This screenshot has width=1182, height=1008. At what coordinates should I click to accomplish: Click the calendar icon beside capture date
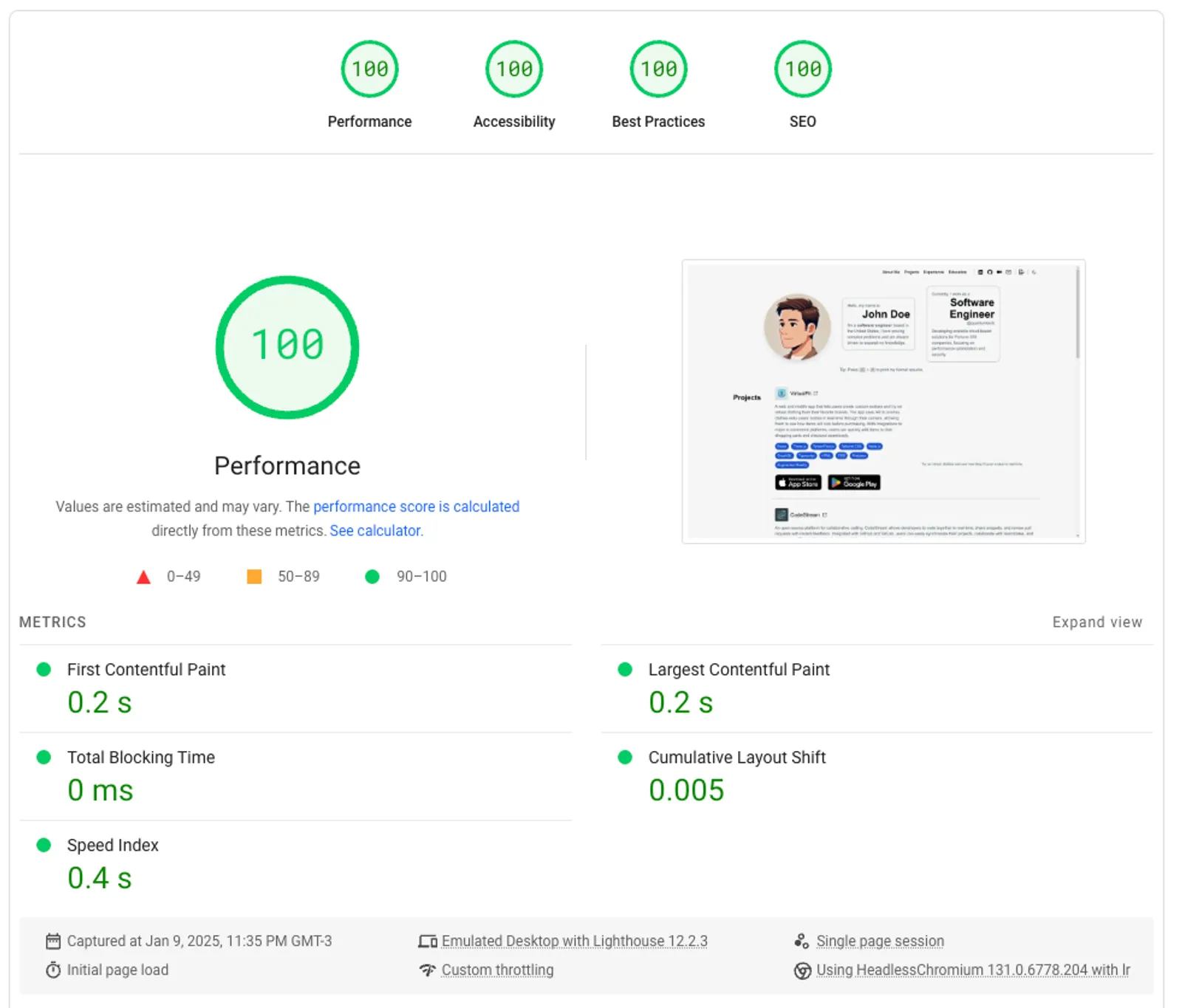[x=53, y=941]
